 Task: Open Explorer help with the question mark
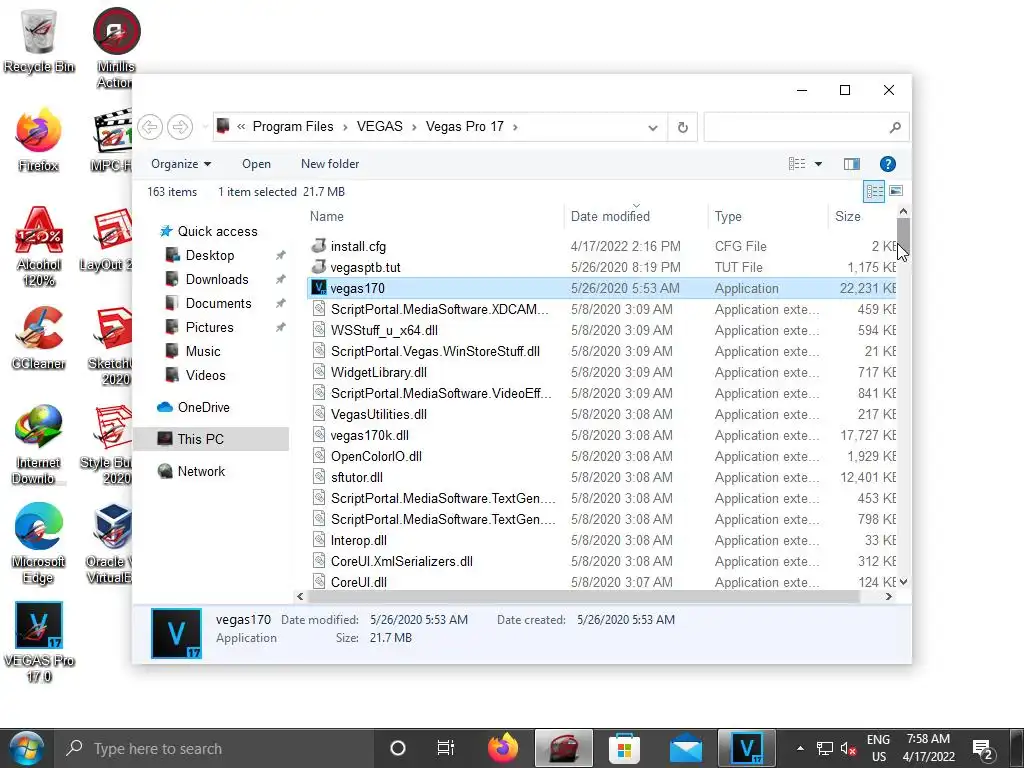[888, 164]
